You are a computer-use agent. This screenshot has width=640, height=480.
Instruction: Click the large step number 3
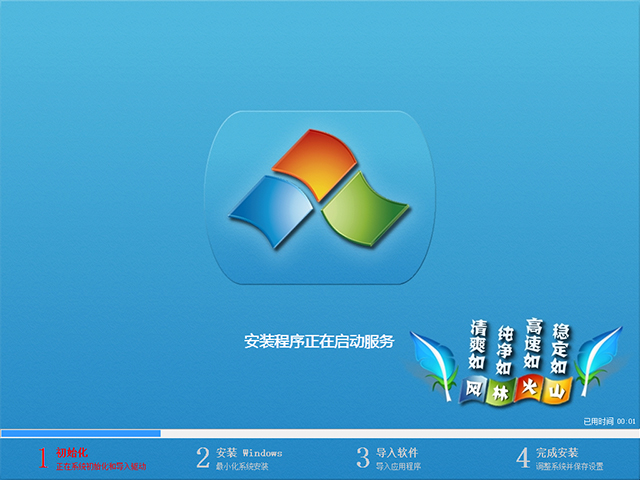tap(363, 458)
